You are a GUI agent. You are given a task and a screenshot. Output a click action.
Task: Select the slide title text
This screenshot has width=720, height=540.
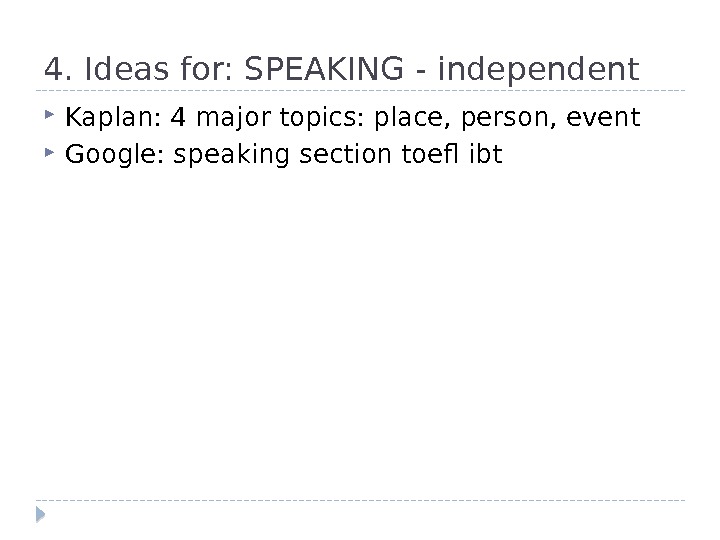pos(341,70)
